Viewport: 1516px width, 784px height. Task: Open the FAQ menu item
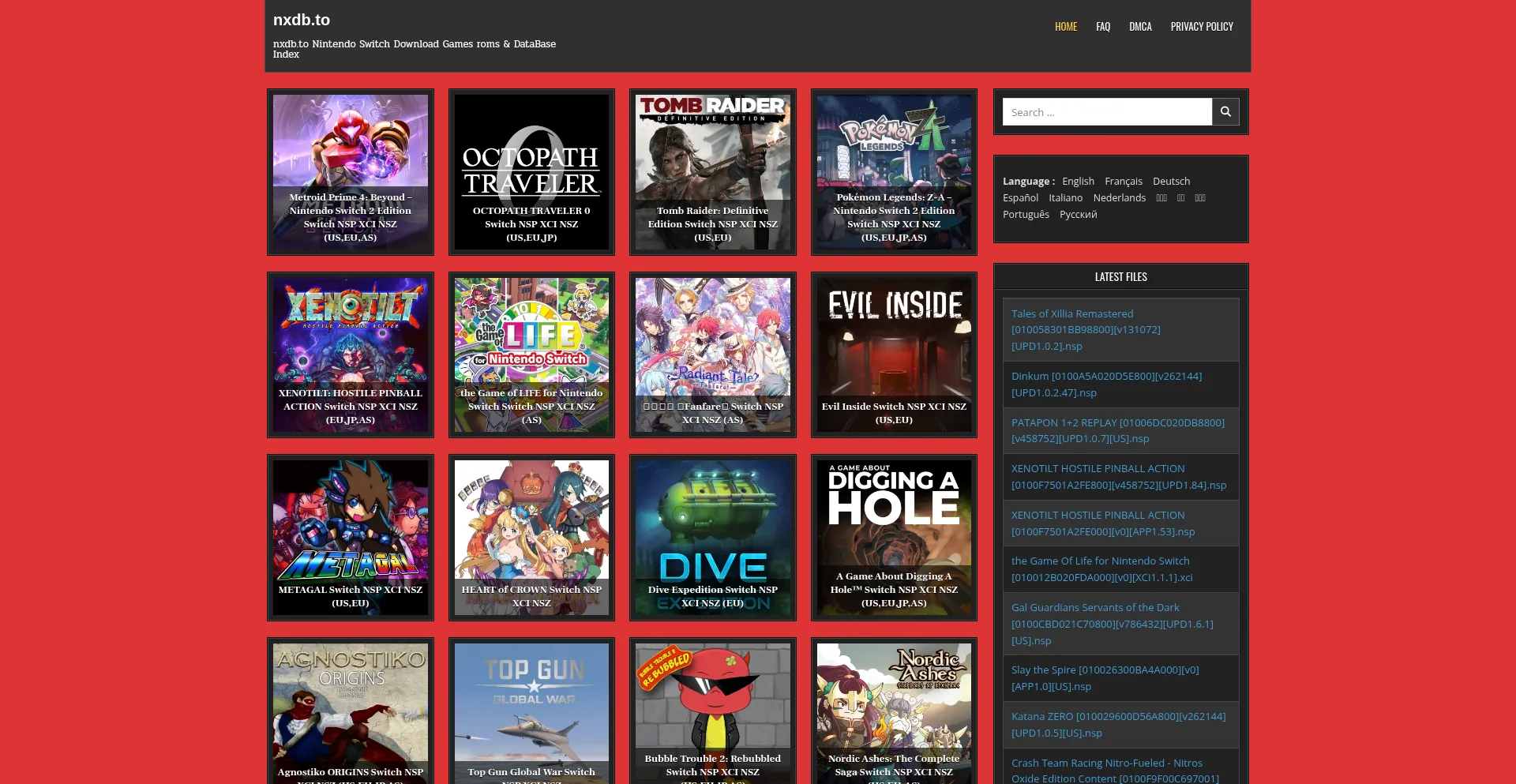click(x=1103, y=27)
